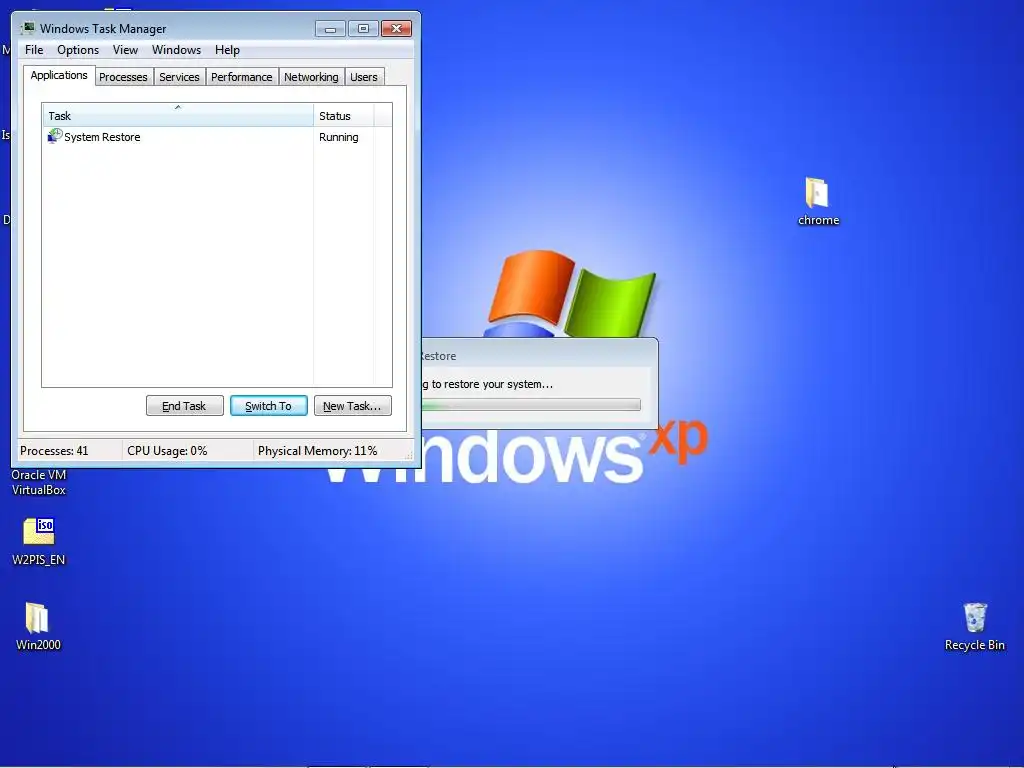Viewport: 1024px width, 768px height.
Task: Click the System Restore task icon
Action: tap(55, 136)
